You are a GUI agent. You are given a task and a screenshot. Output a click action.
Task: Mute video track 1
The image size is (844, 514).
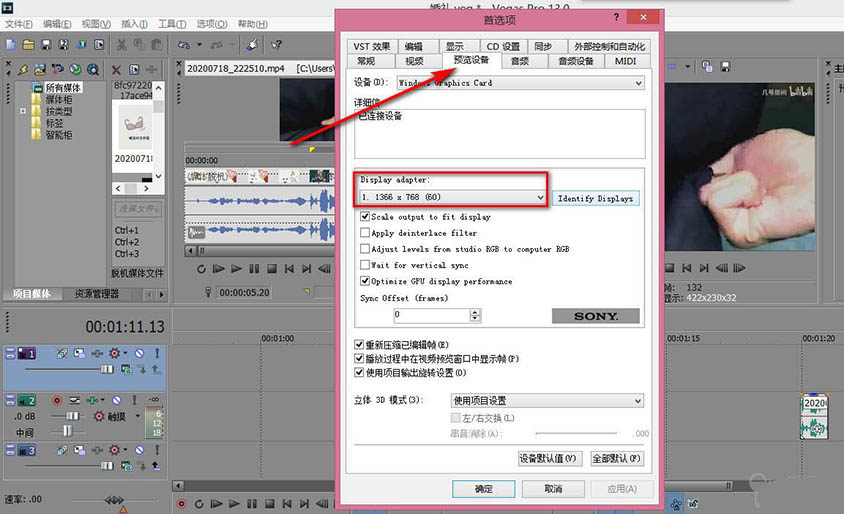pyautogui.click(x=139, y=353)
